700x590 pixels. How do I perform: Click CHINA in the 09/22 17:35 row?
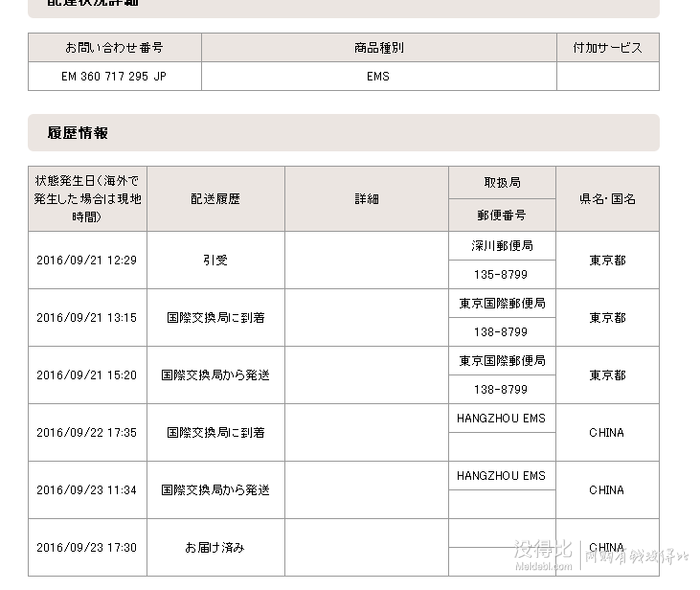607,433
